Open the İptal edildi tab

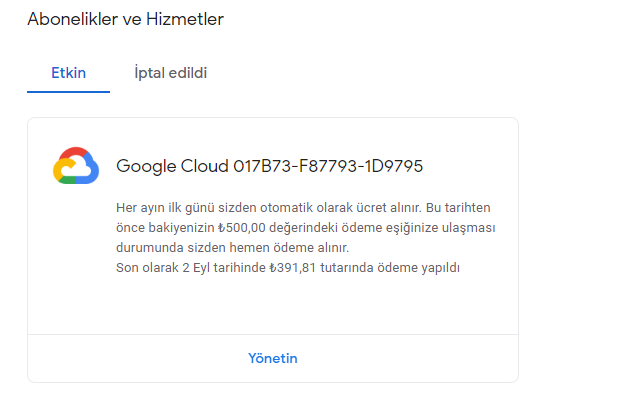coord(170,73)
